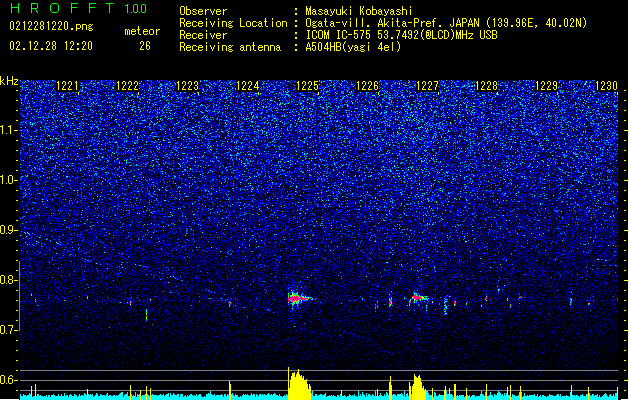This screenshot has height=400, width=629.
Task: Click the Ogata-vill. Akita-Pref. JAPAN location text
Action: pyautogui.click(x=394, y=23)
